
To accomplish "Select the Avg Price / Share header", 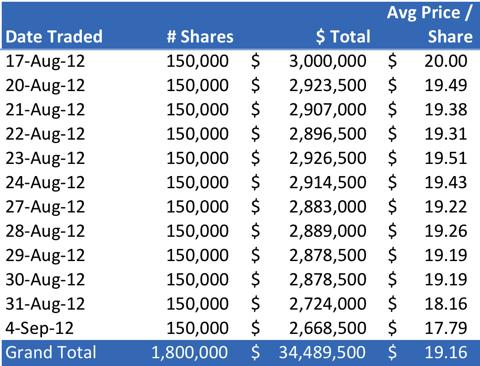I will click(x=430, y=24).
